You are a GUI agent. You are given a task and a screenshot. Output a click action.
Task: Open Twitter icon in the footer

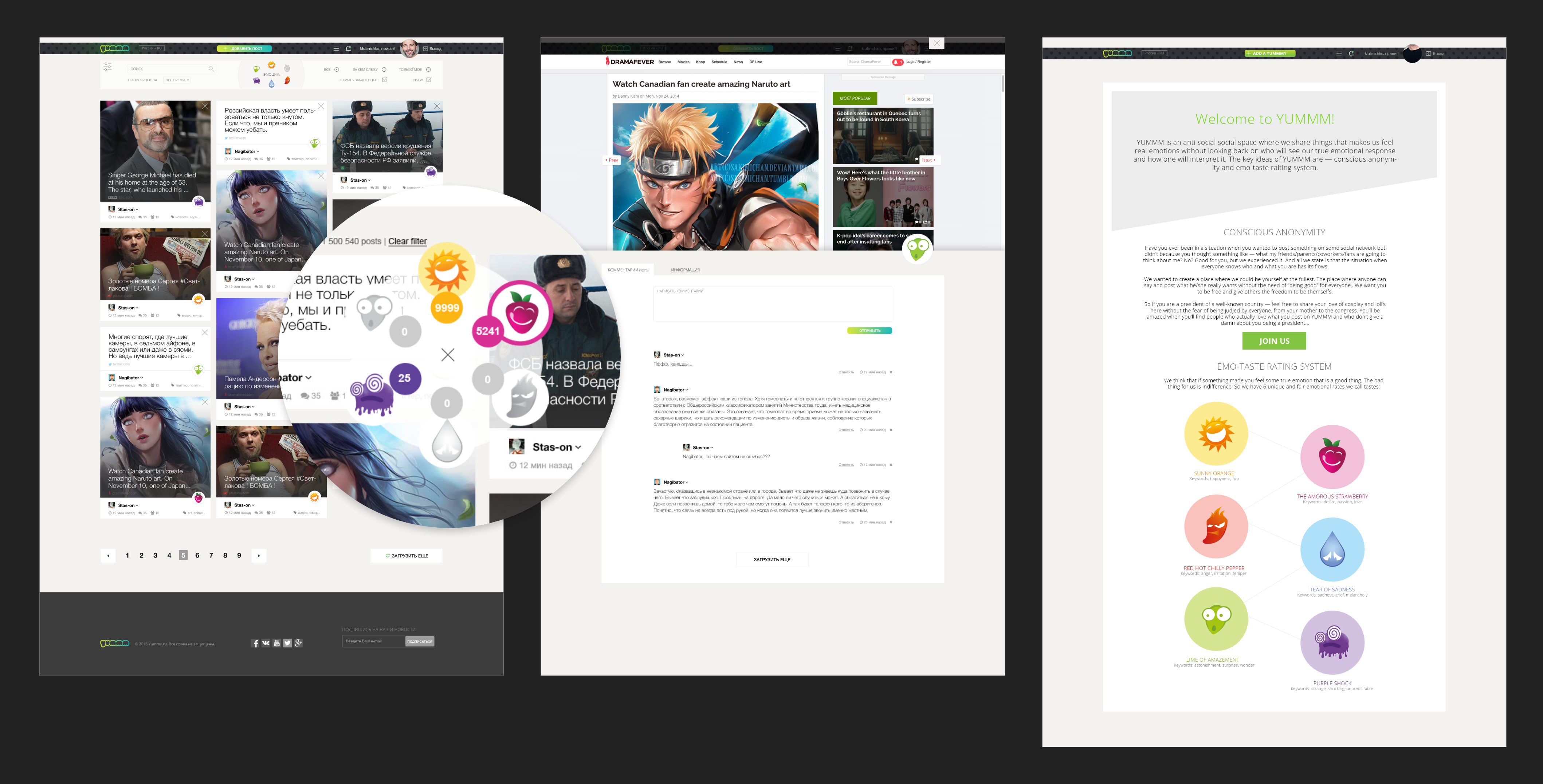coord(287,643)
